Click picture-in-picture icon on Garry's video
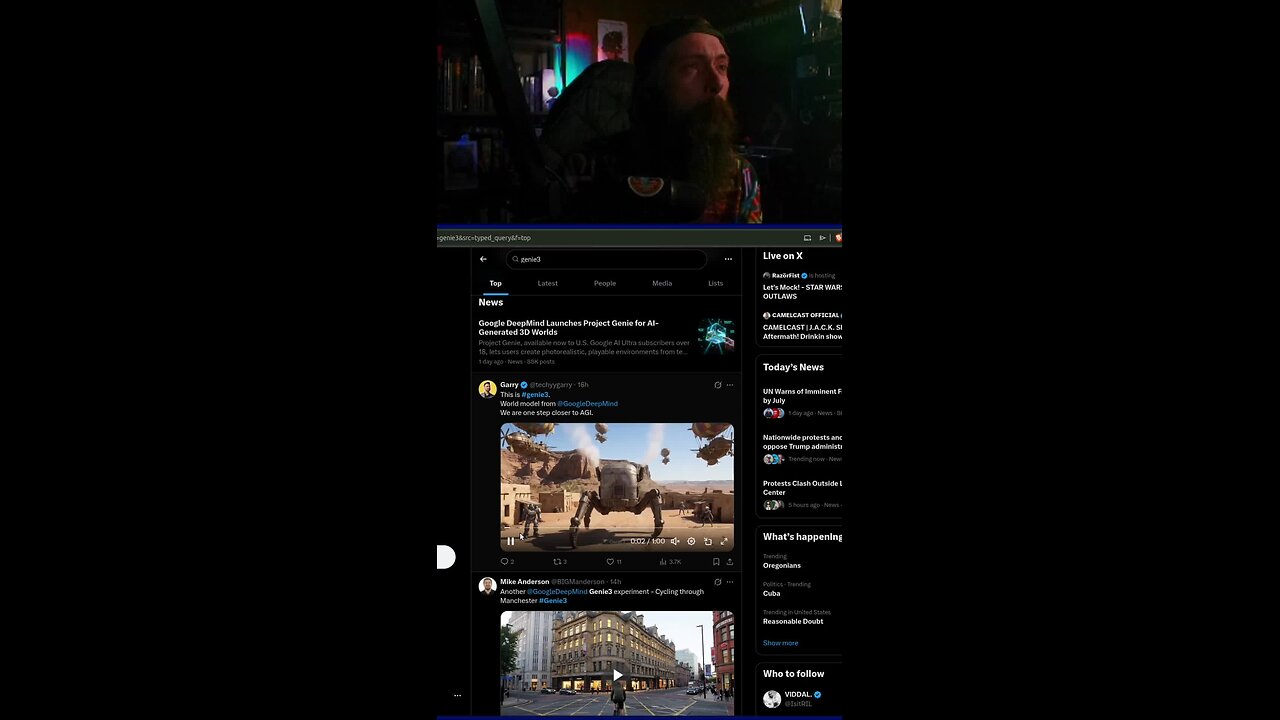 708,541
